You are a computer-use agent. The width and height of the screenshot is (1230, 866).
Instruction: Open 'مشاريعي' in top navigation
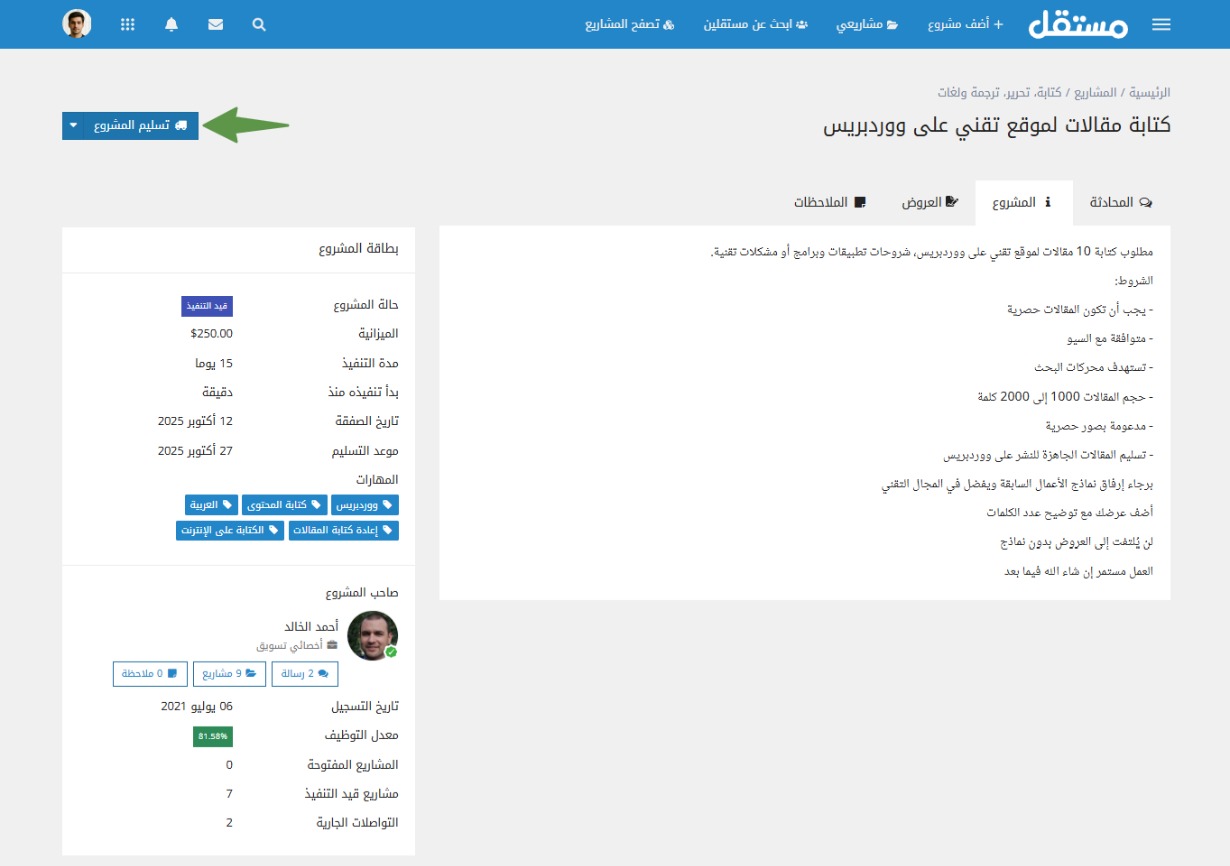point(867,24)
